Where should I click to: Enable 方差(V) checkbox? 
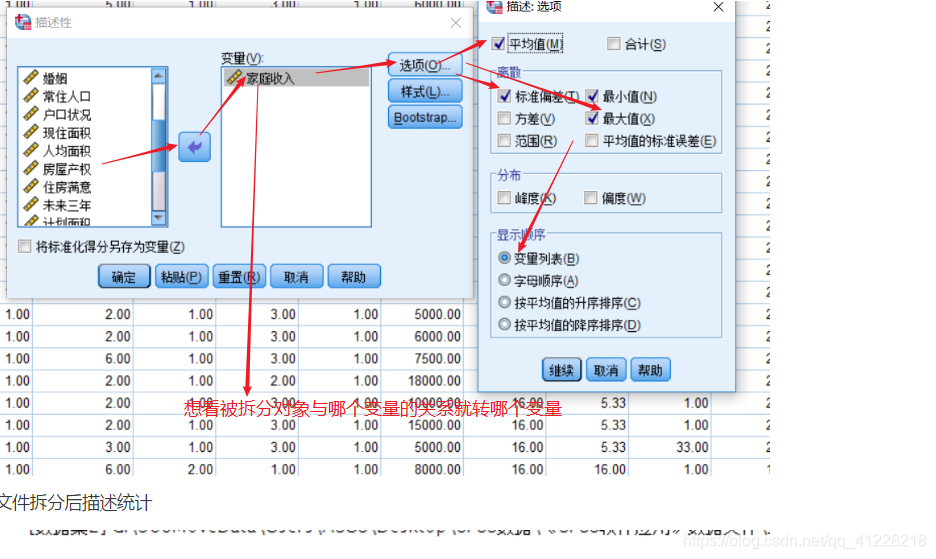tap(504, 118)
